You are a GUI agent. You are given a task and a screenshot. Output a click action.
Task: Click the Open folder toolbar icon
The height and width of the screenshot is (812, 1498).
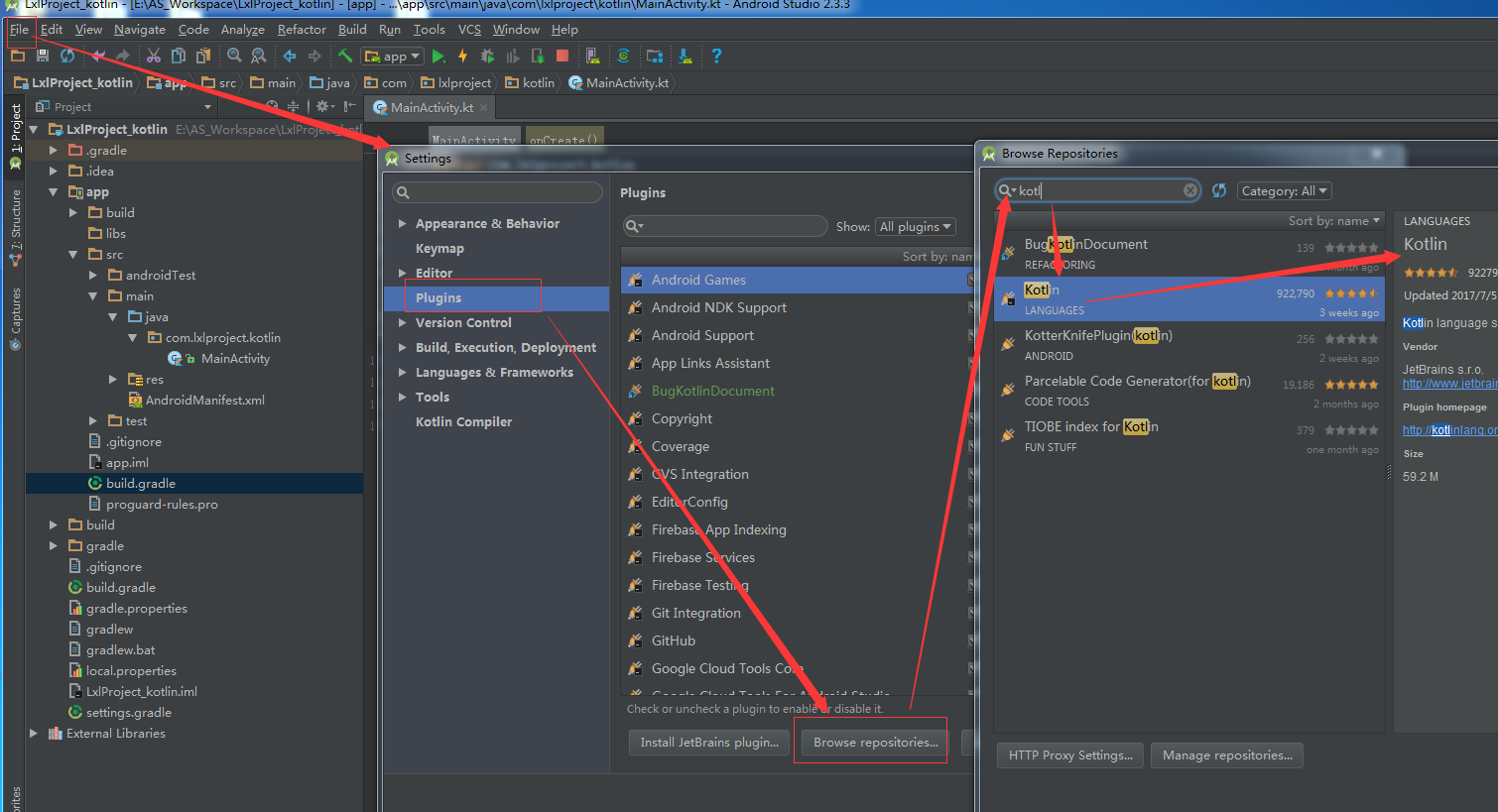[18, 56]
